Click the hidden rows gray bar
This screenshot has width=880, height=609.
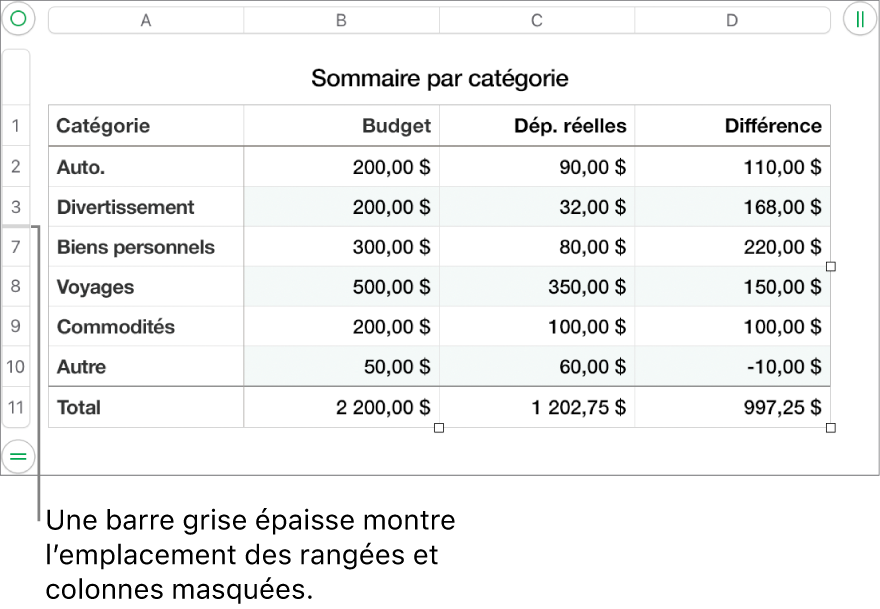pyautogui.click(x=16, y=226)
